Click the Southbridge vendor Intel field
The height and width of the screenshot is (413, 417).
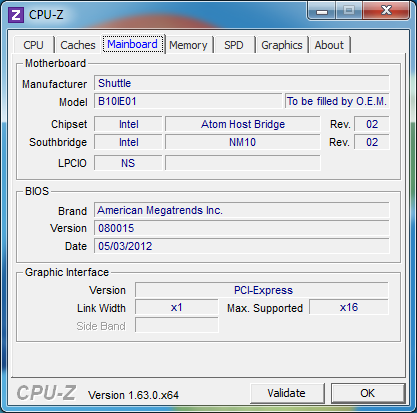[x=128, y=142]
